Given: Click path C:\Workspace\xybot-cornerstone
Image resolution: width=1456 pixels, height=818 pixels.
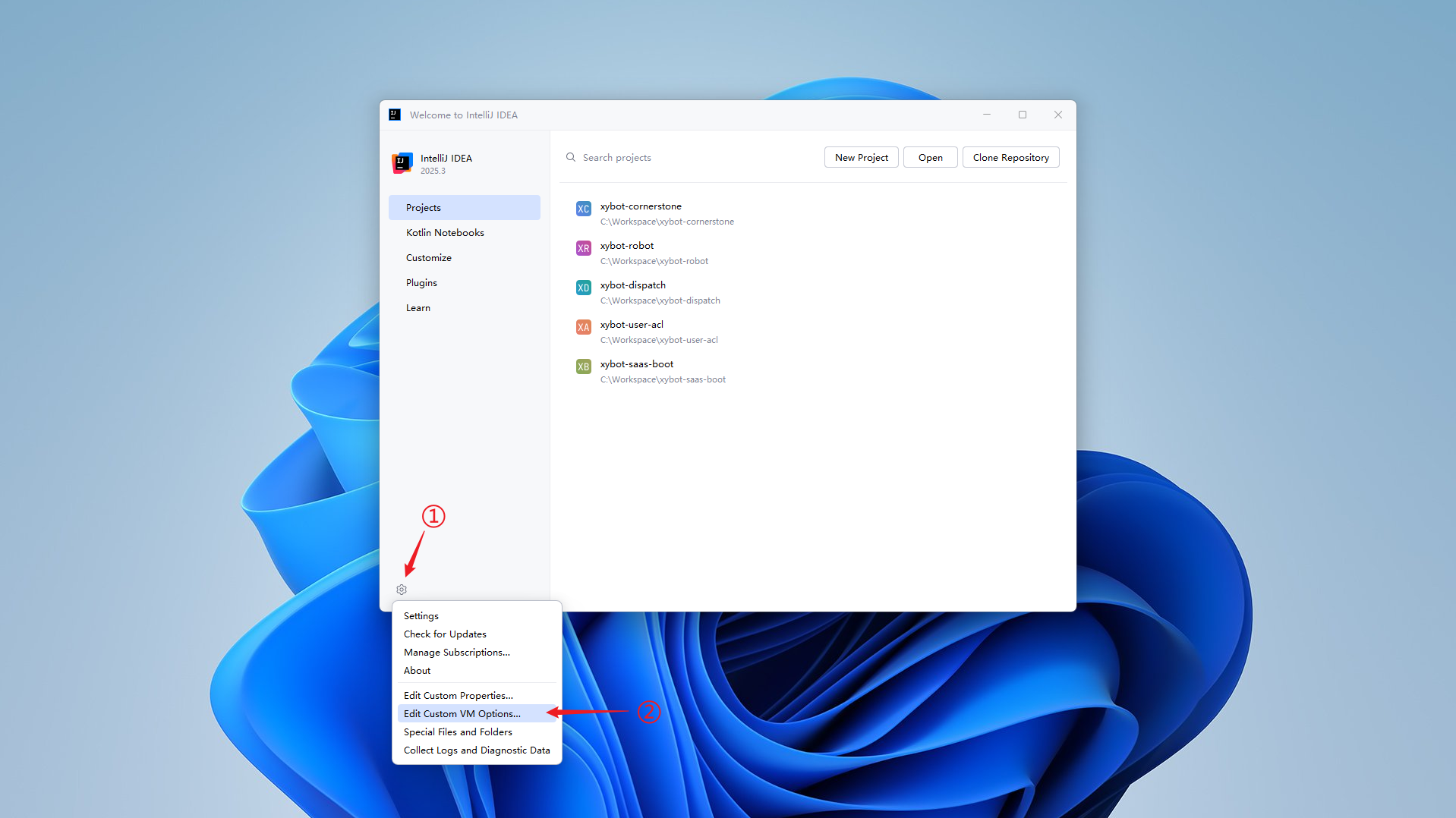Looking at the screenshot, I should (667, 222).
